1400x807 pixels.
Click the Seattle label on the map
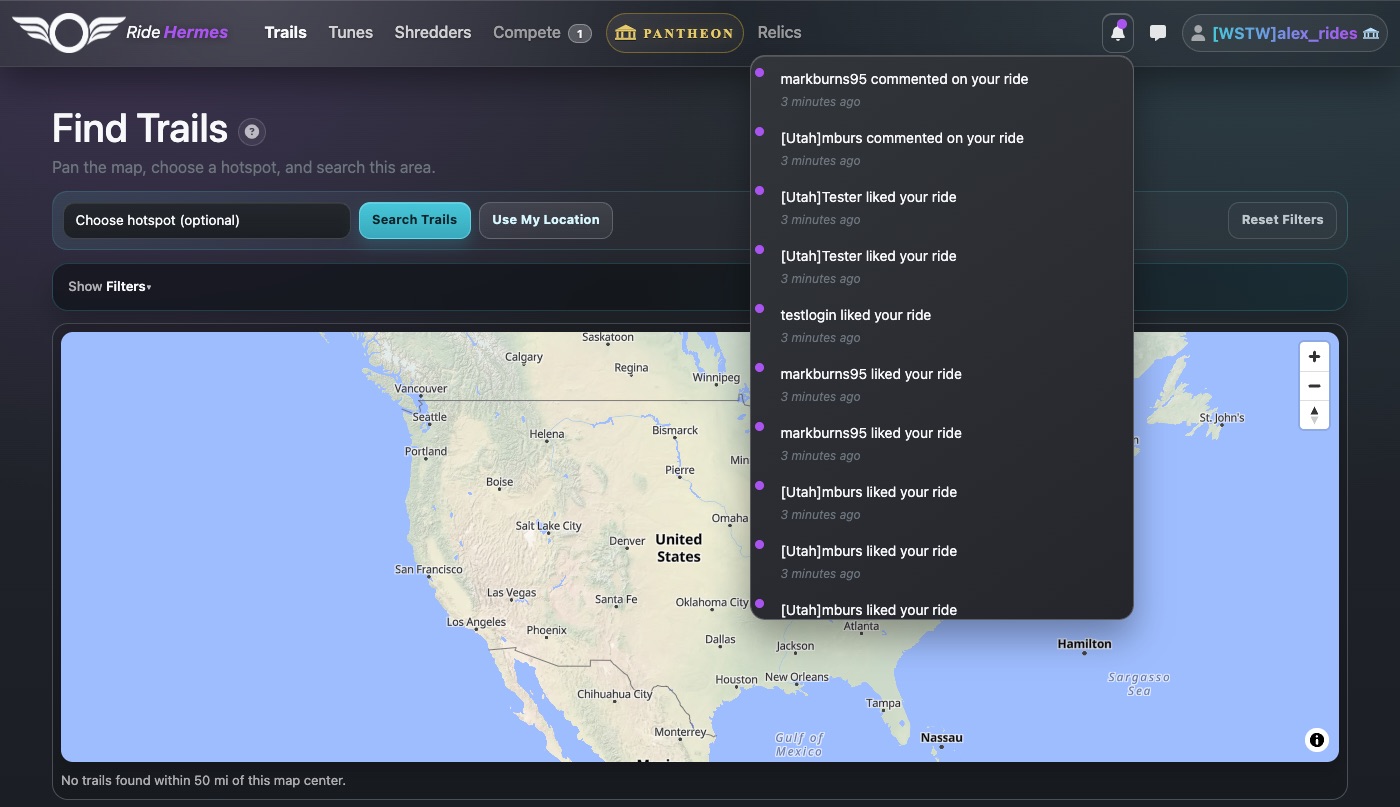click(x=430, y=417)
